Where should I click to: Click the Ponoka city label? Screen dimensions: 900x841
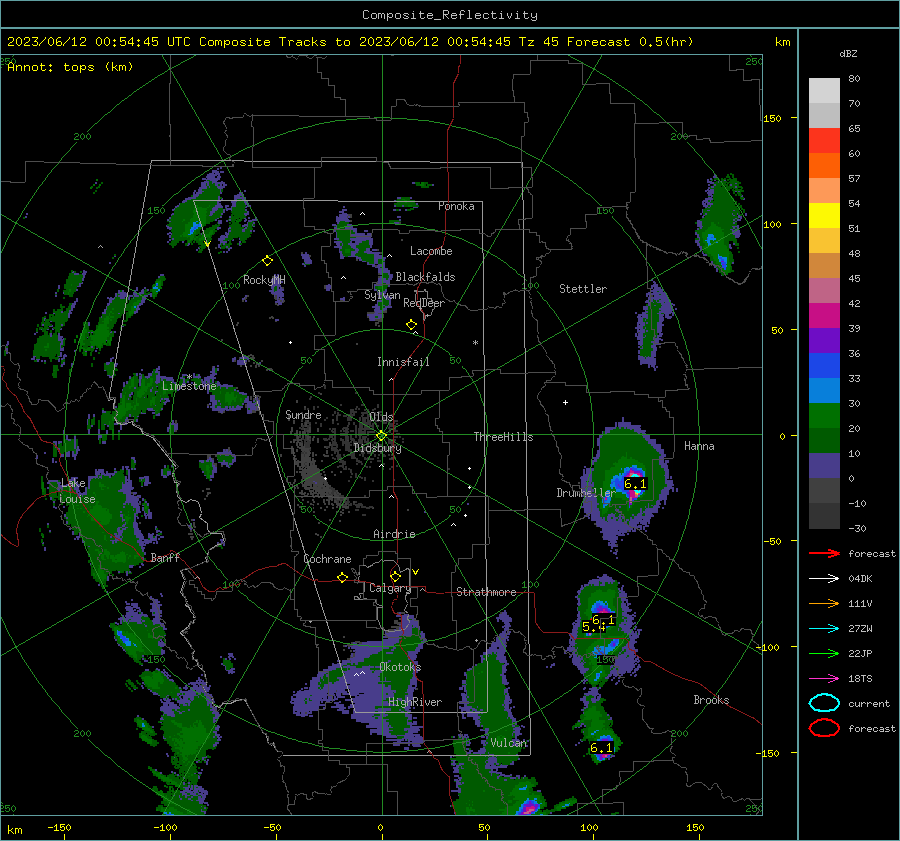456,206
